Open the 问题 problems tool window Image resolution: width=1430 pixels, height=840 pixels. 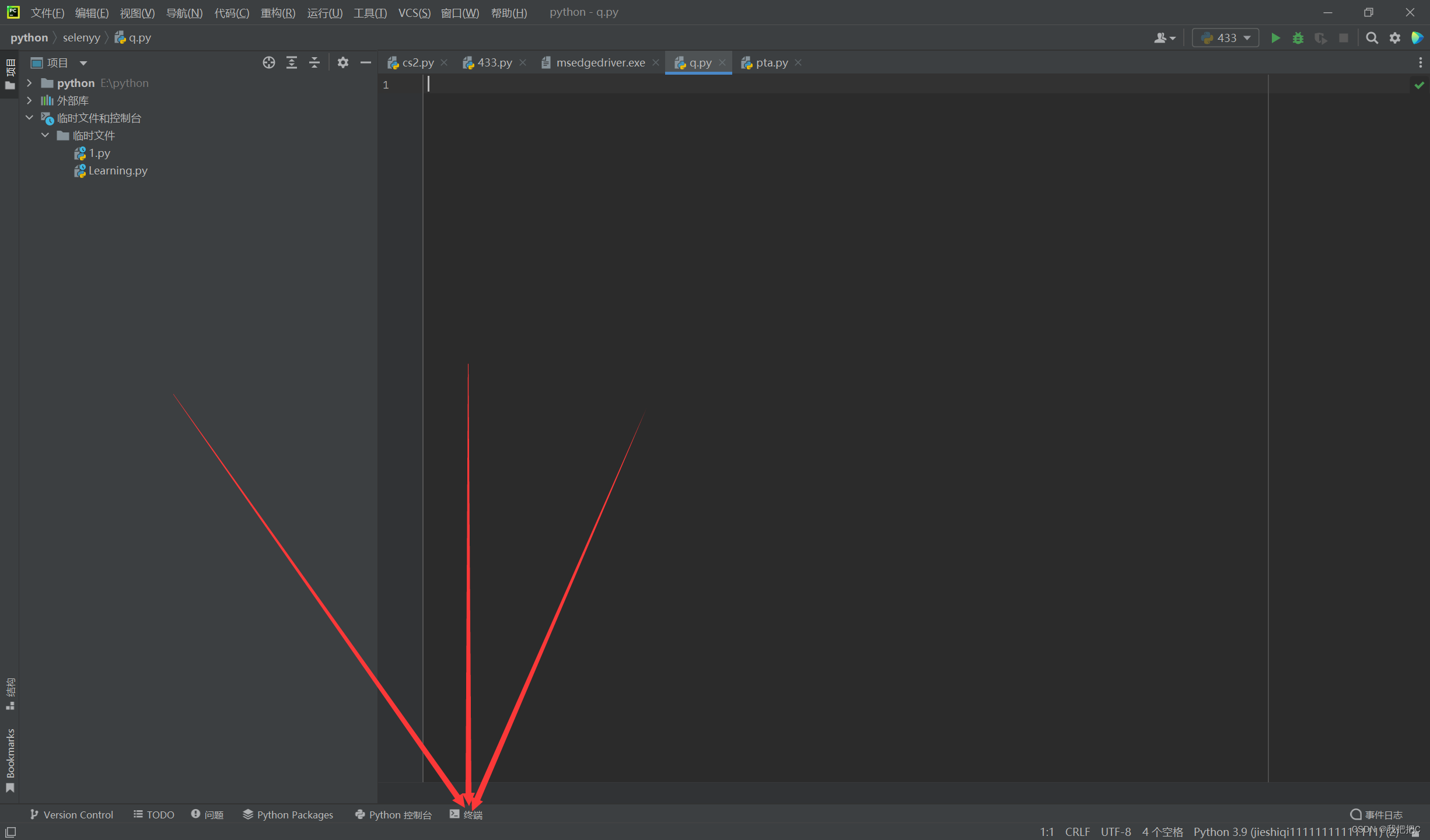pos(208,814)
